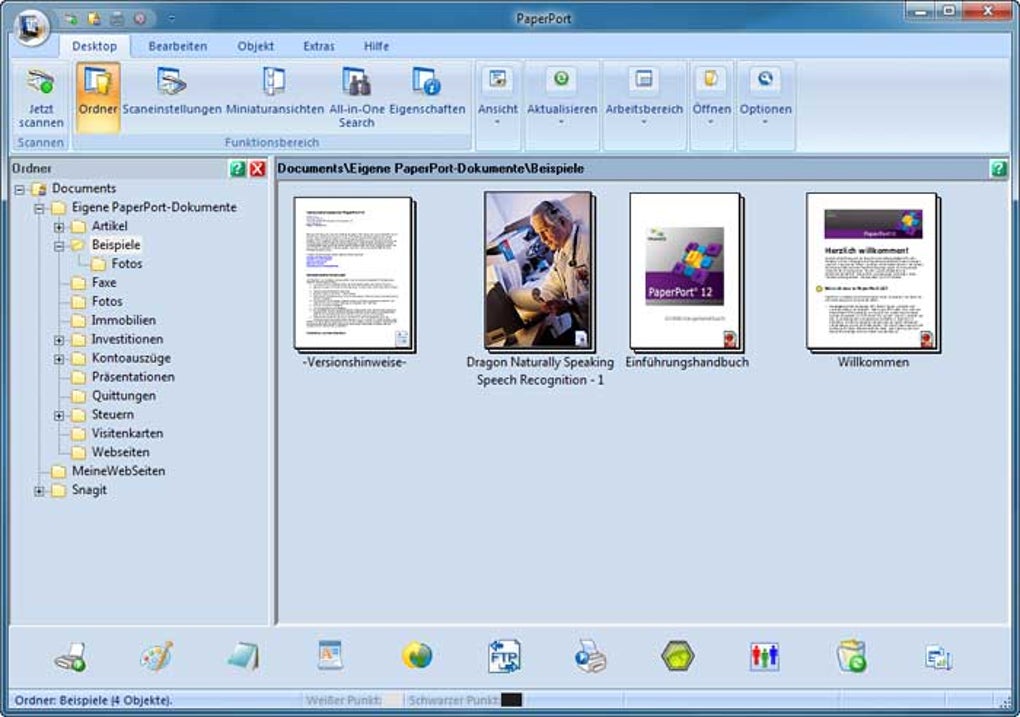Select the -Versionshinweise- document thumbnail
The height and width of the screenshot is (717, 1020).
(x=355, y=274)
